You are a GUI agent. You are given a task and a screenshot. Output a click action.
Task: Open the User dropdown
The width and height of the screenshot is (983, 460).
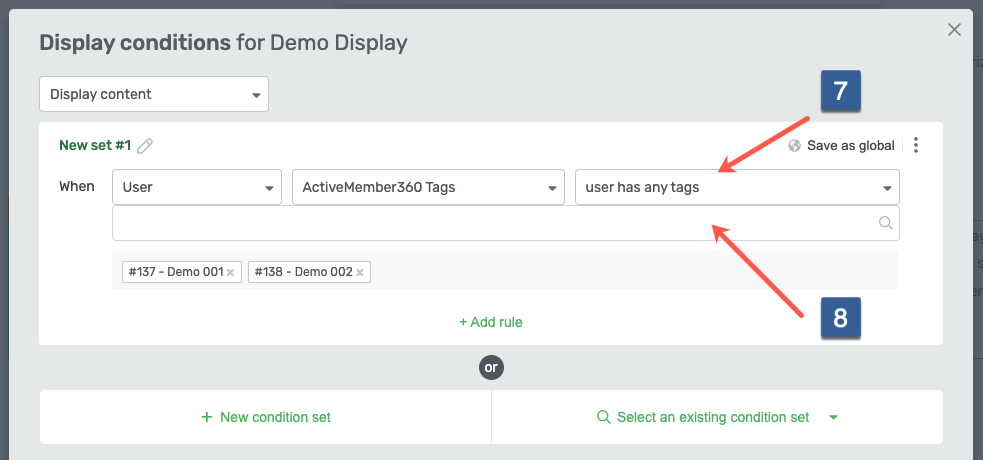tap(197, 187)
